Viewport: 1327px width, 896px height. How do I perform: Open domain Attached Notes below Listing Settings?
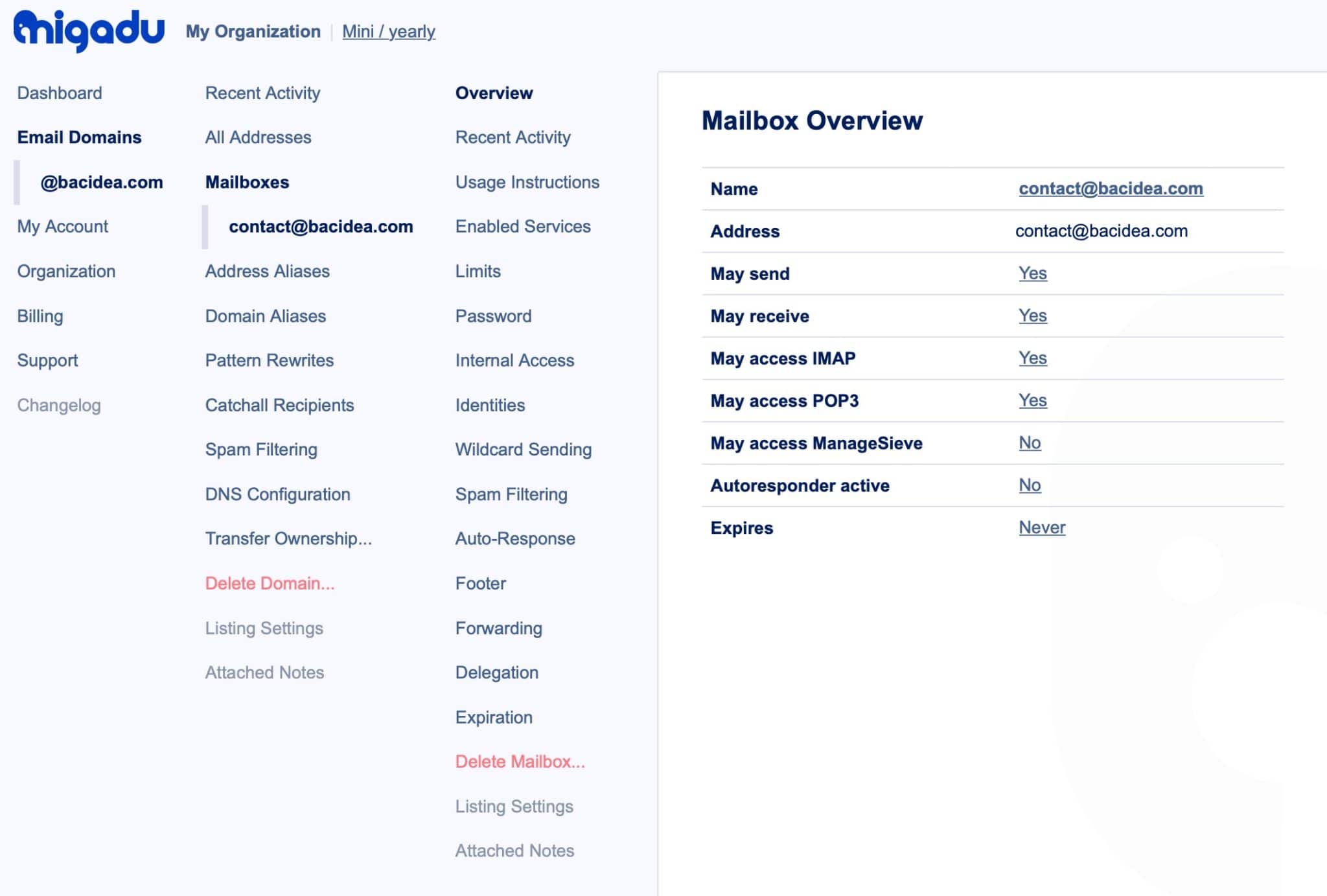coord(264,672)
